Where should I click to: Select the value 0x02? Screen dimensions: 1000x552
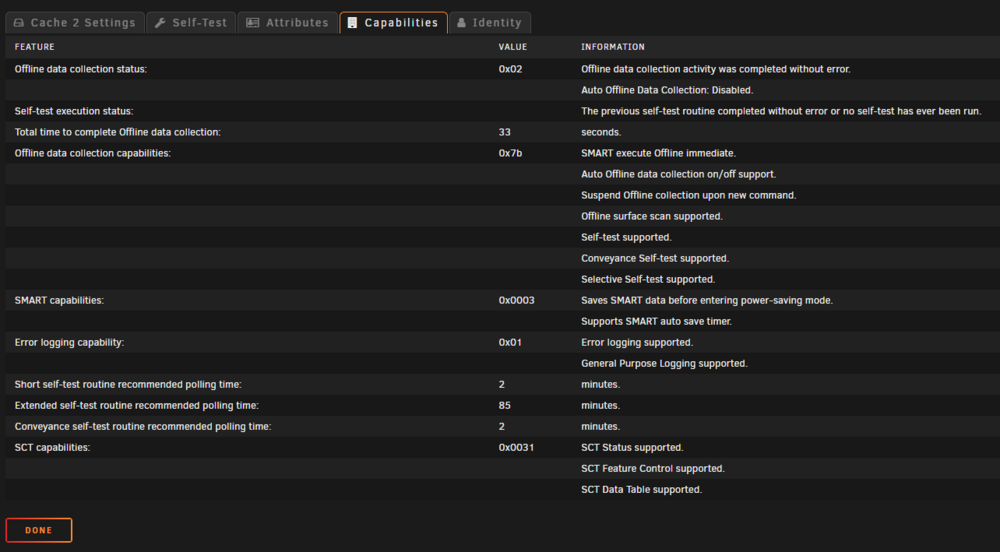pos(510,69)
